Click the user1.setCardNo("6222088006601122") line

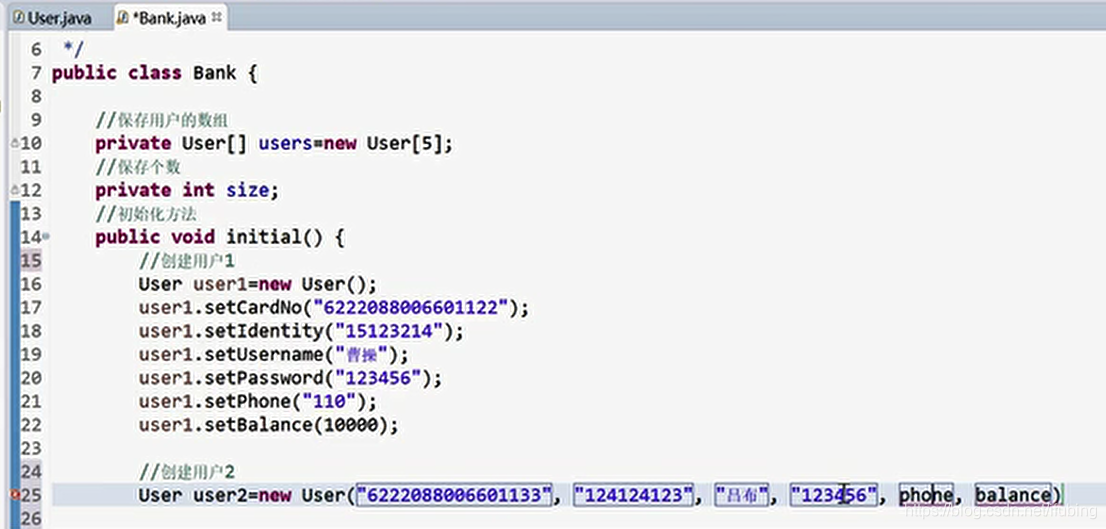[x=334, y=308]
